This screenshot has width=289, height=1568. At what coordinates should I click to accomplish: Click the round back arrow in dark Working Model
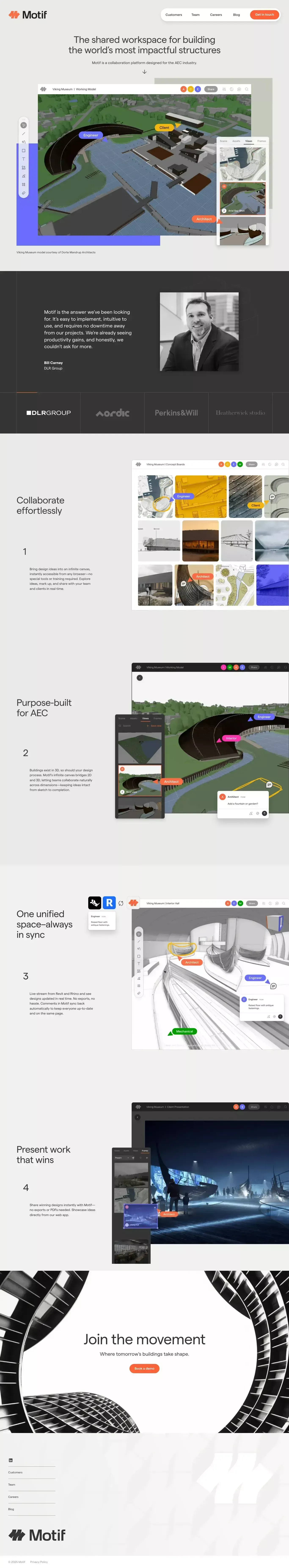(x=140, y=678)
